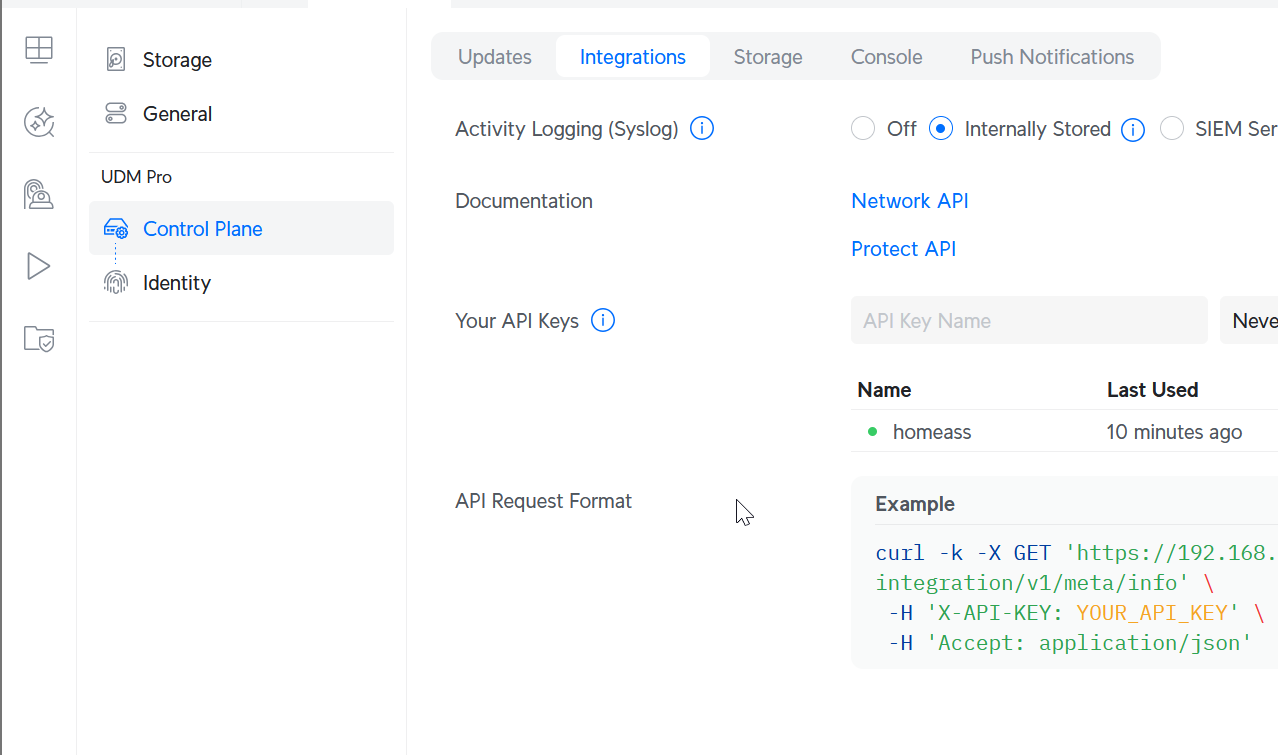This screenshot has height=755, width=1278.
Task: Open the Push Notifications tab
Action: pyautogui.click(x=1052, y=57)
